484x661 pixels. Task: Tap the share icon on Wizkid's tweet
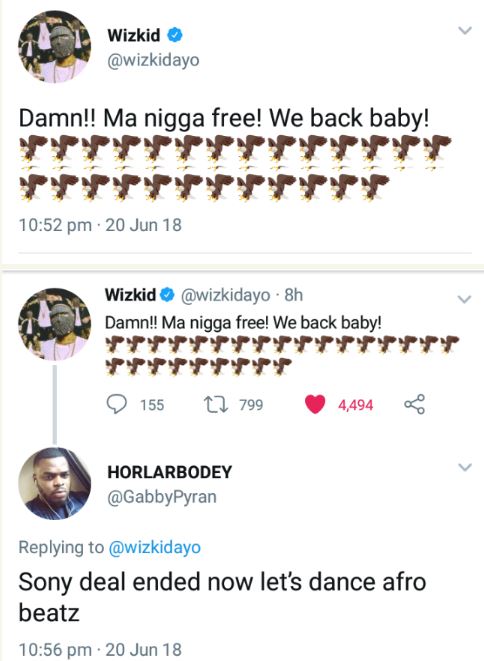[x=414, y=404]
